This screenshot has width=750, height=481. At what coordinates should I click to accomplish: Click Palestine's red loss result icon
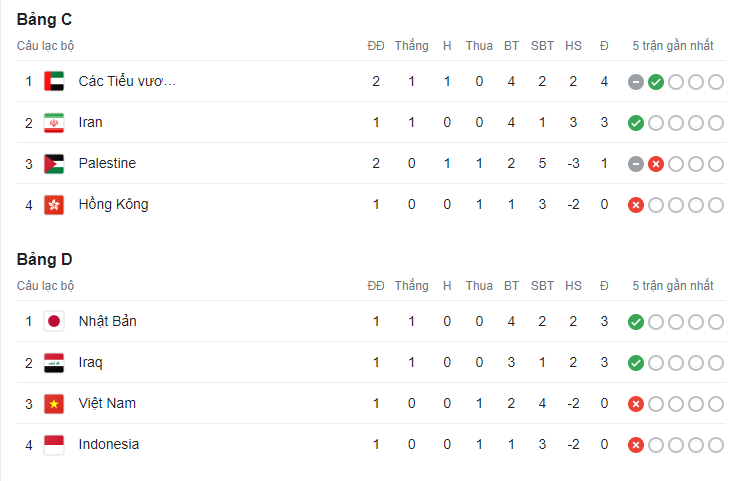click(656, 164)
